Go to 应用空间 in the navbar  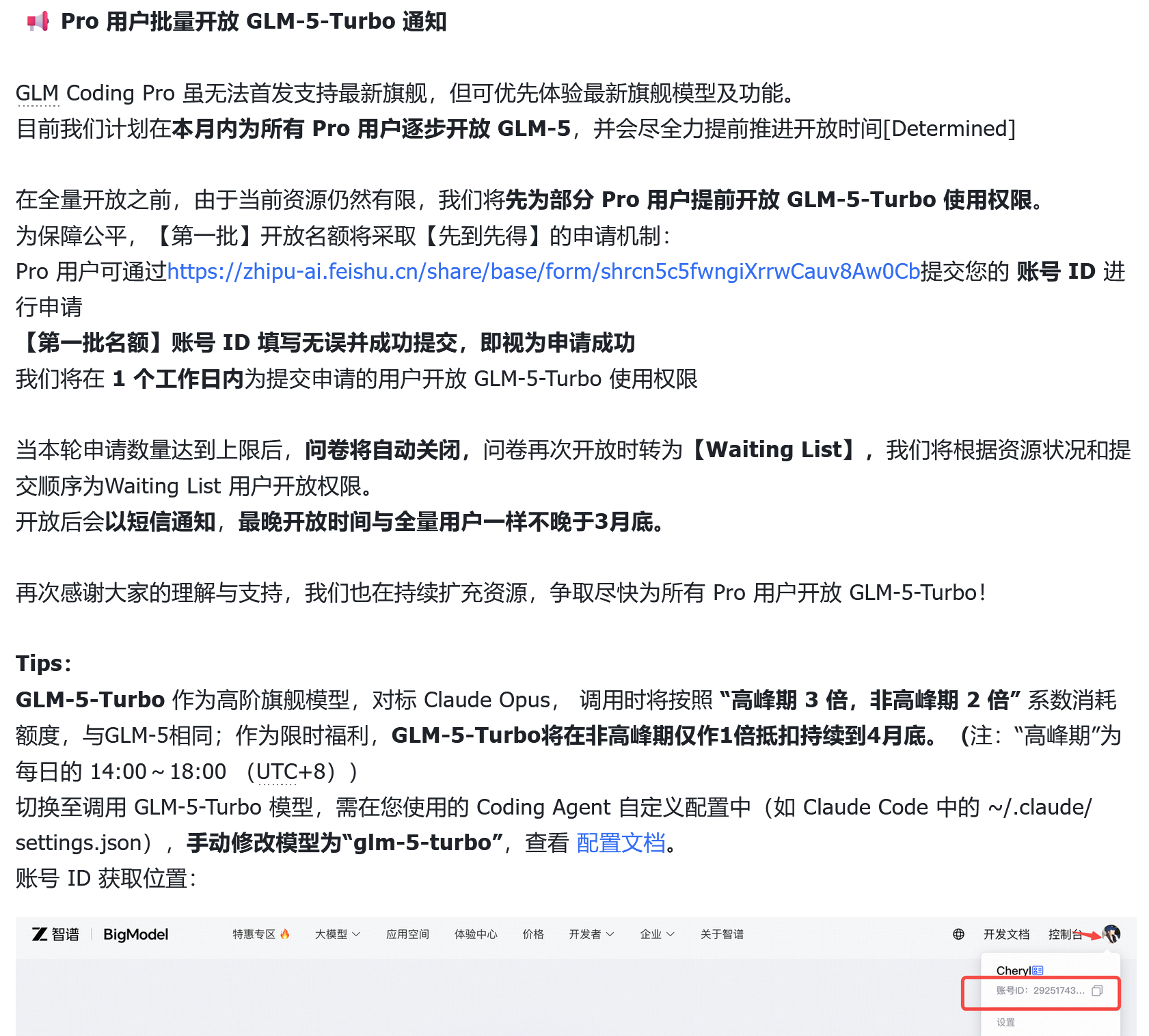pyautogui.click(x=407, y=934)
